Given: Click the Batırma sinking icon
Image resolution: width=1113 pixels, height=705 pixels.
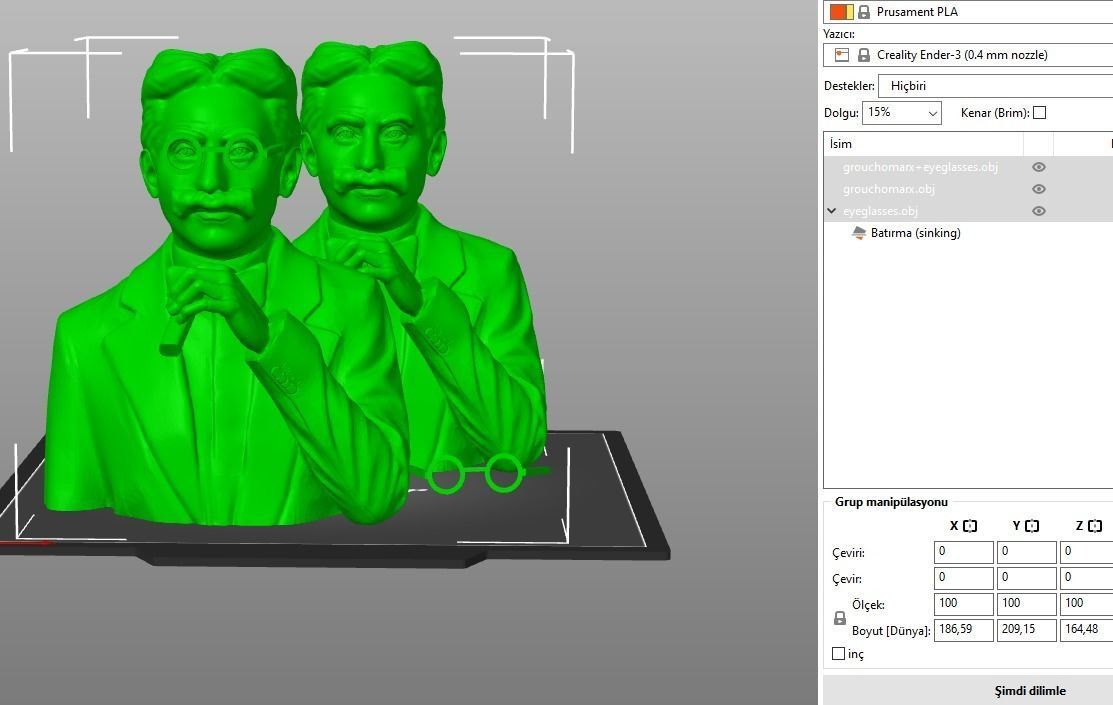Looking at the screenshot, I should click(x=859, y=233).
